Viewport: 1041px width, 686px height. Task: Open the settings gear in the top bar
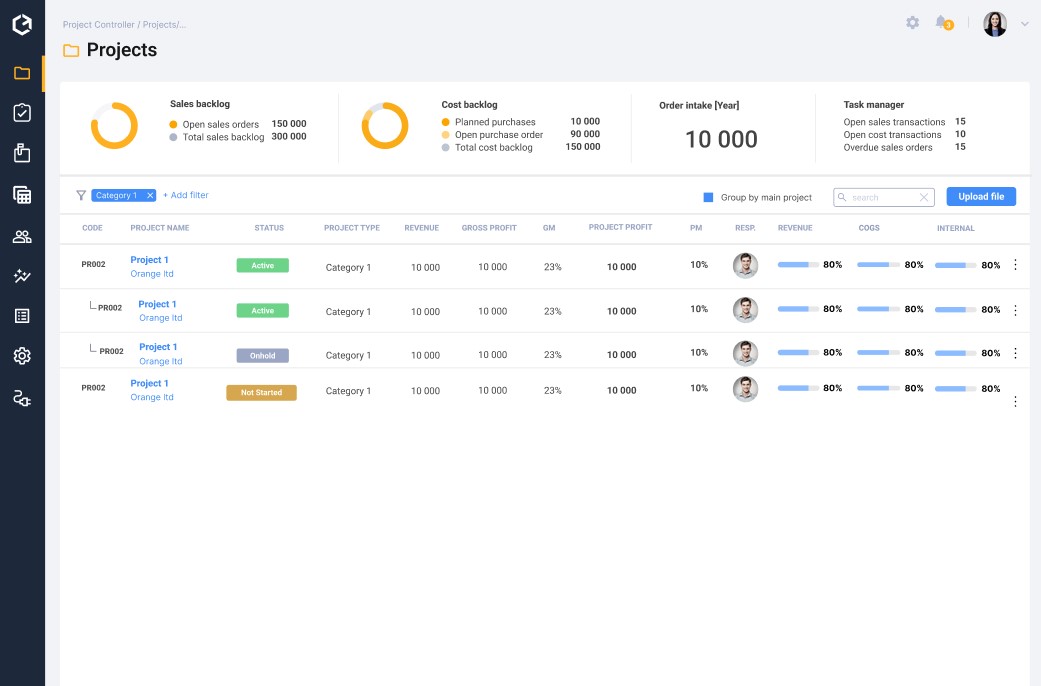click(912, 22)
